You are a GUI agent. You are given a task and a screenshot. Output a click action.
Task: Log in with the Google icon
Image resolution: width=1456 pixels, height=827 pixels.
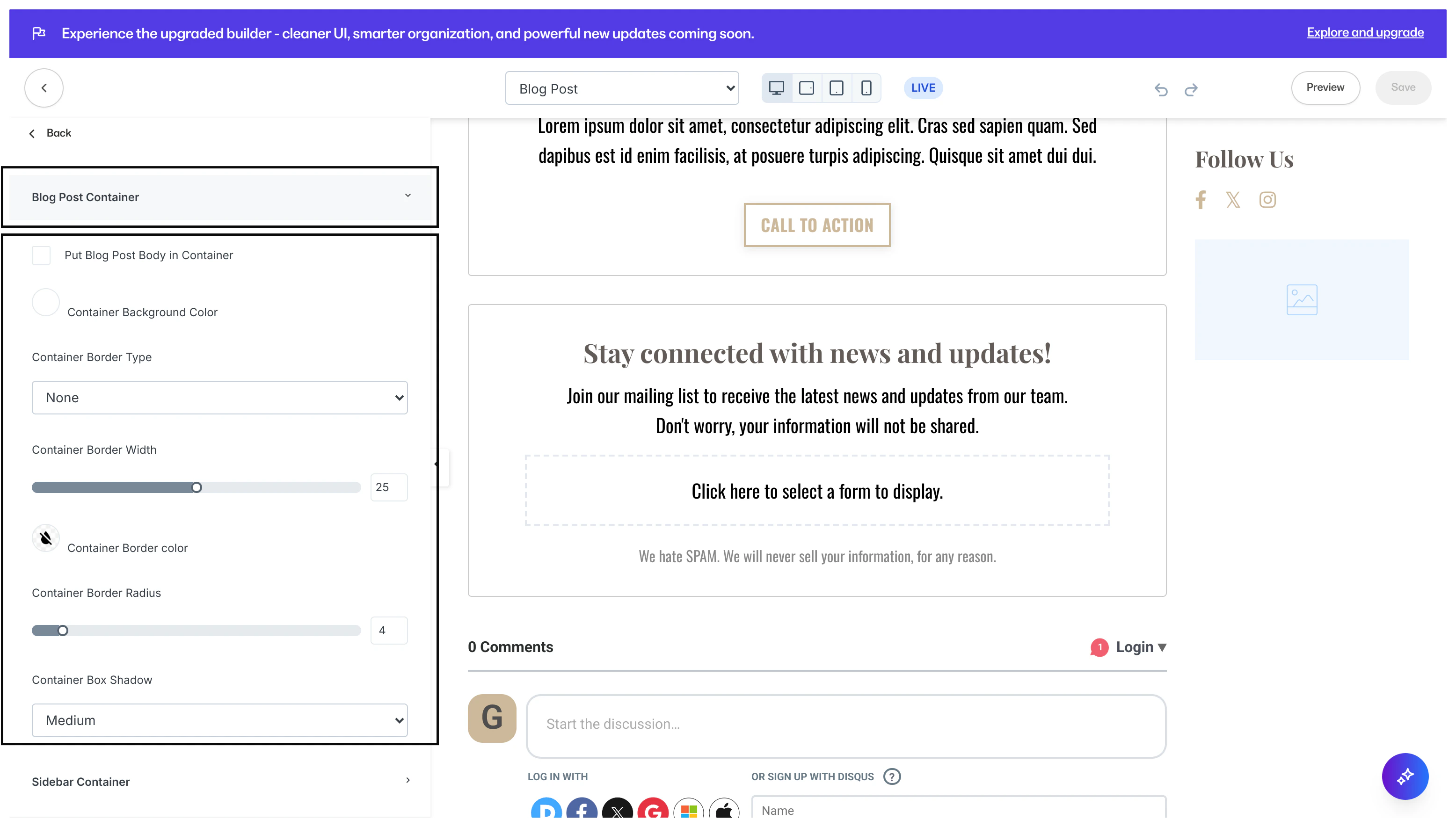pyautogui.click(x=653, y=811)
